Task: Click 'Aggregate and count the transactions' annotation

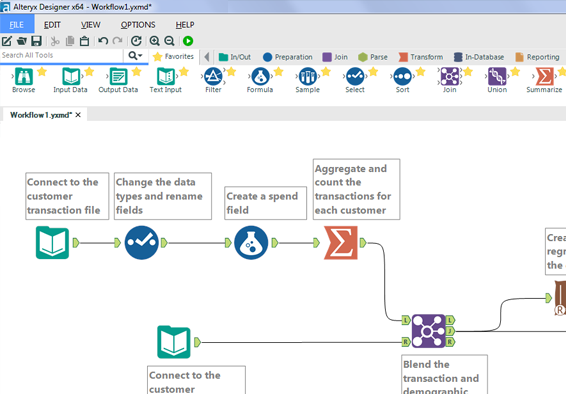Action: (x=356, y=189)
